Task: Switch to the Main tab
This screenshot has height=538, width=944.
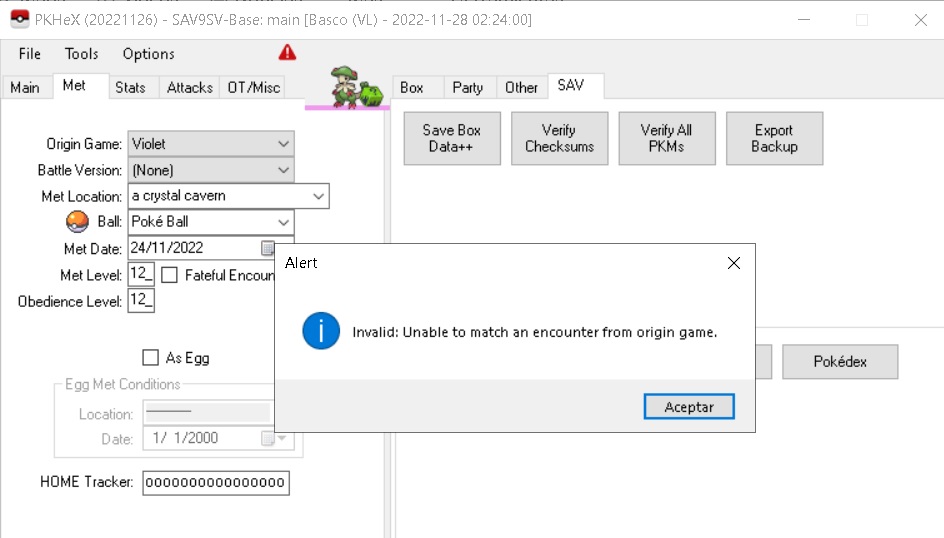Action: (25, 87)
